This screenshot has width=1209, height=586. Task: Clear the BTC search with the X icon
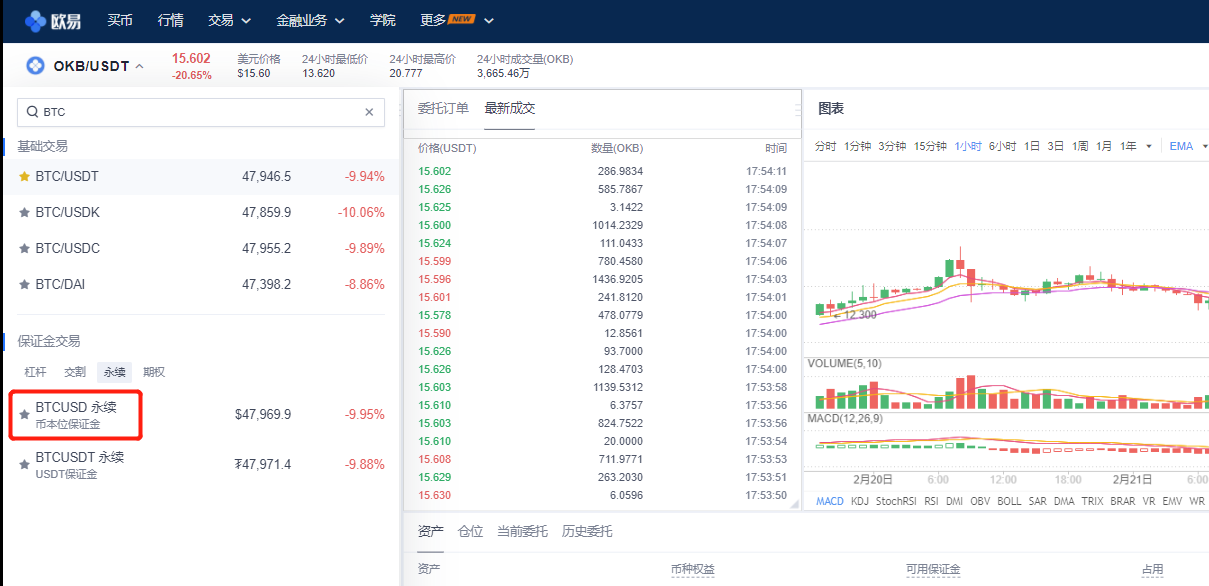coord(369,112)
